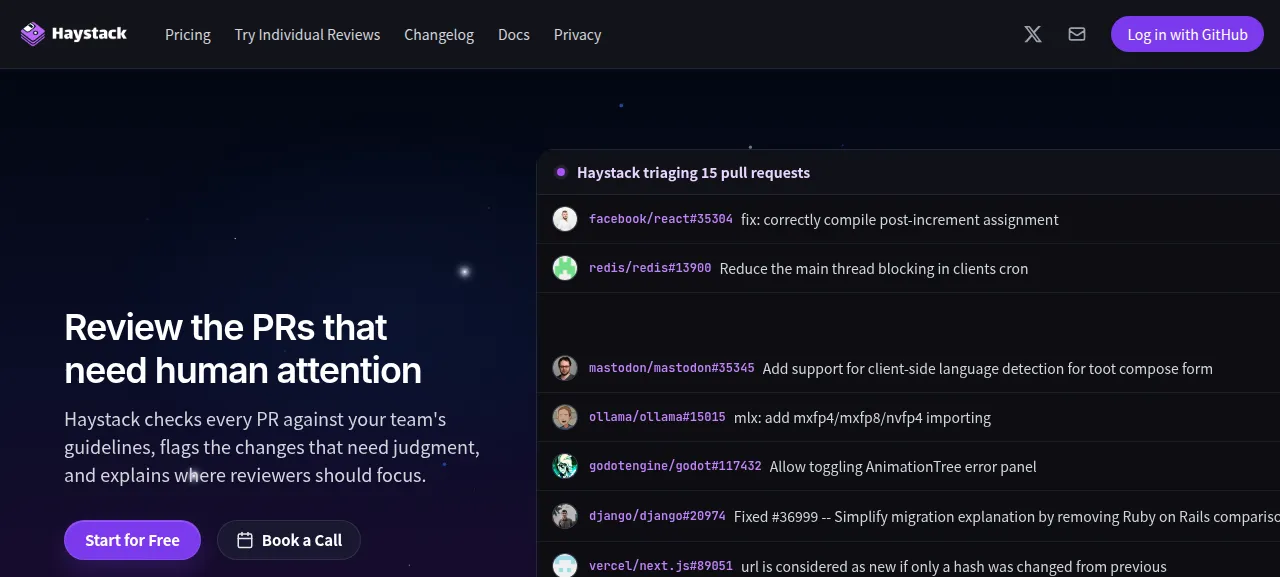
Task: Click Log in with GitHub button
Action: click(1187, 34)
